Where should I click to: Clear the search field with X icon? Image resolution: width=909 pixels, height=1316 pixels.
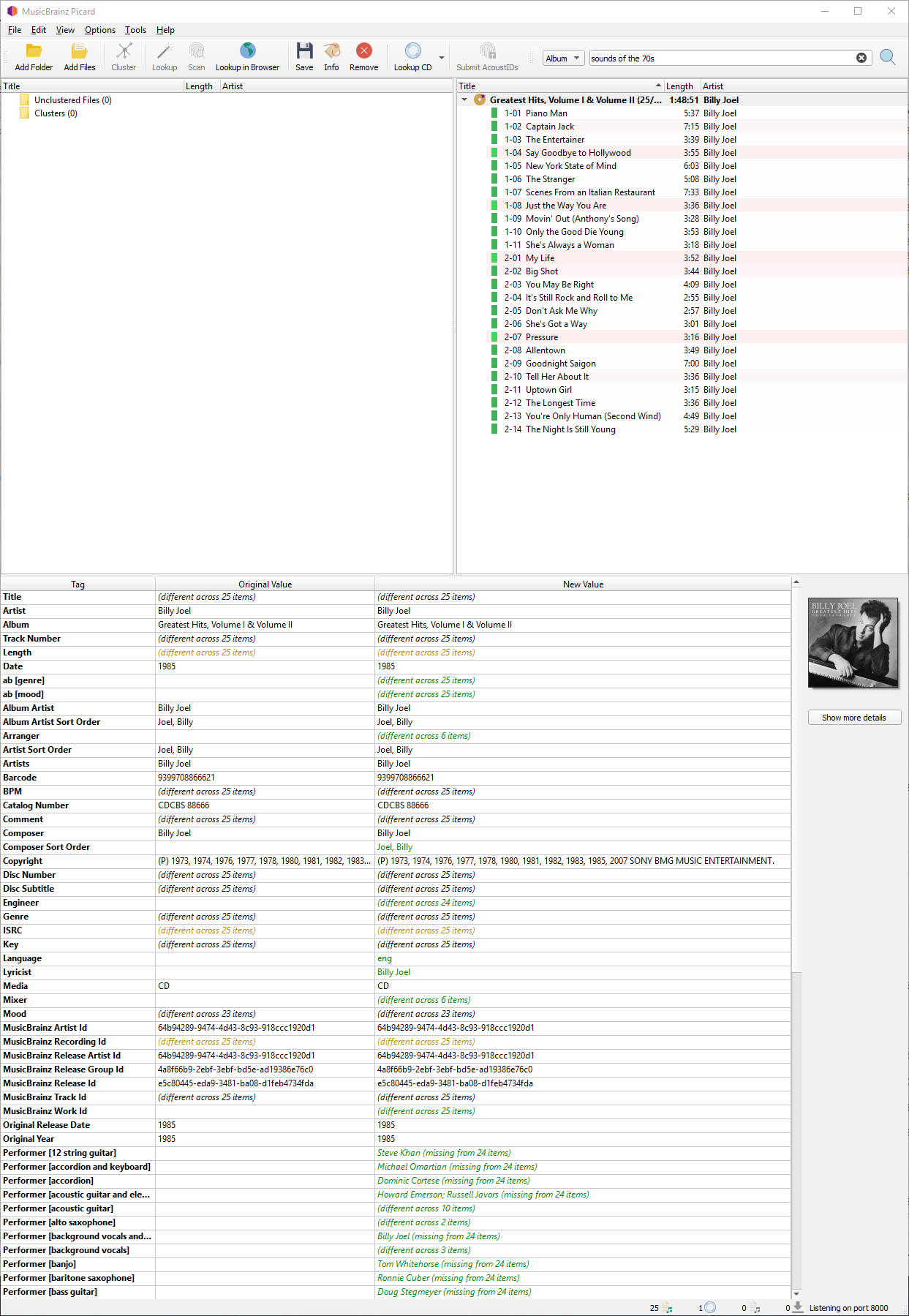coord(861,58)
